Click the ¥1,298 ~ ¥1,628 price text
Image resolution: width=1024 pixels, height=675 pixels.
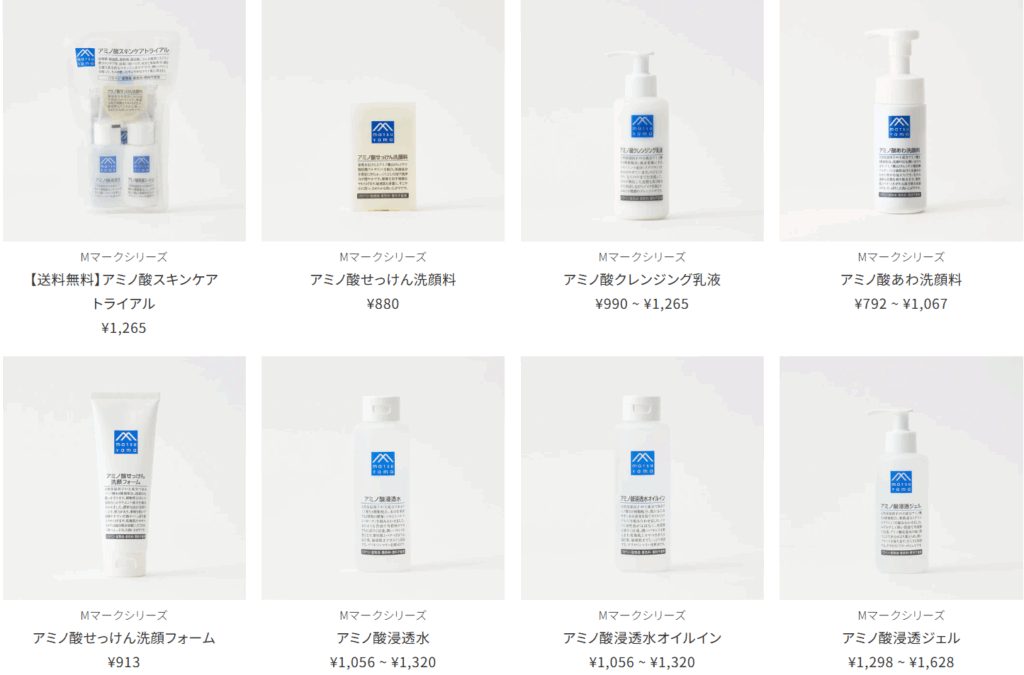pyautogui.click(x=901, y=662)
